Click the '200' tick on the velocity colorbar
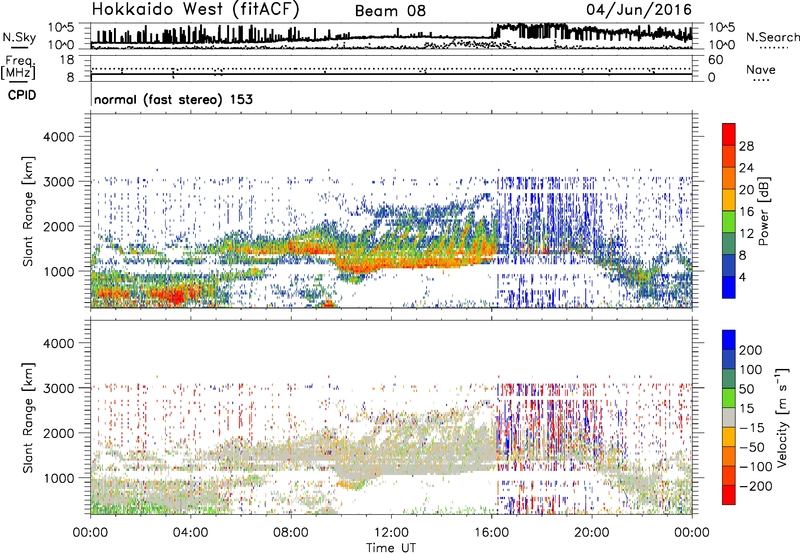The image size is (800, 554). click(x=751, y=350)
